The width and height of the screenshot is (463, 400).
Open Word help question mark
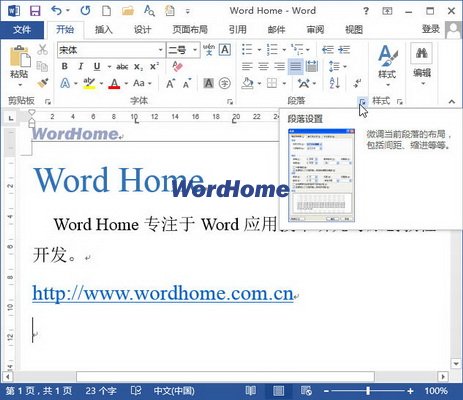(366, 11)
